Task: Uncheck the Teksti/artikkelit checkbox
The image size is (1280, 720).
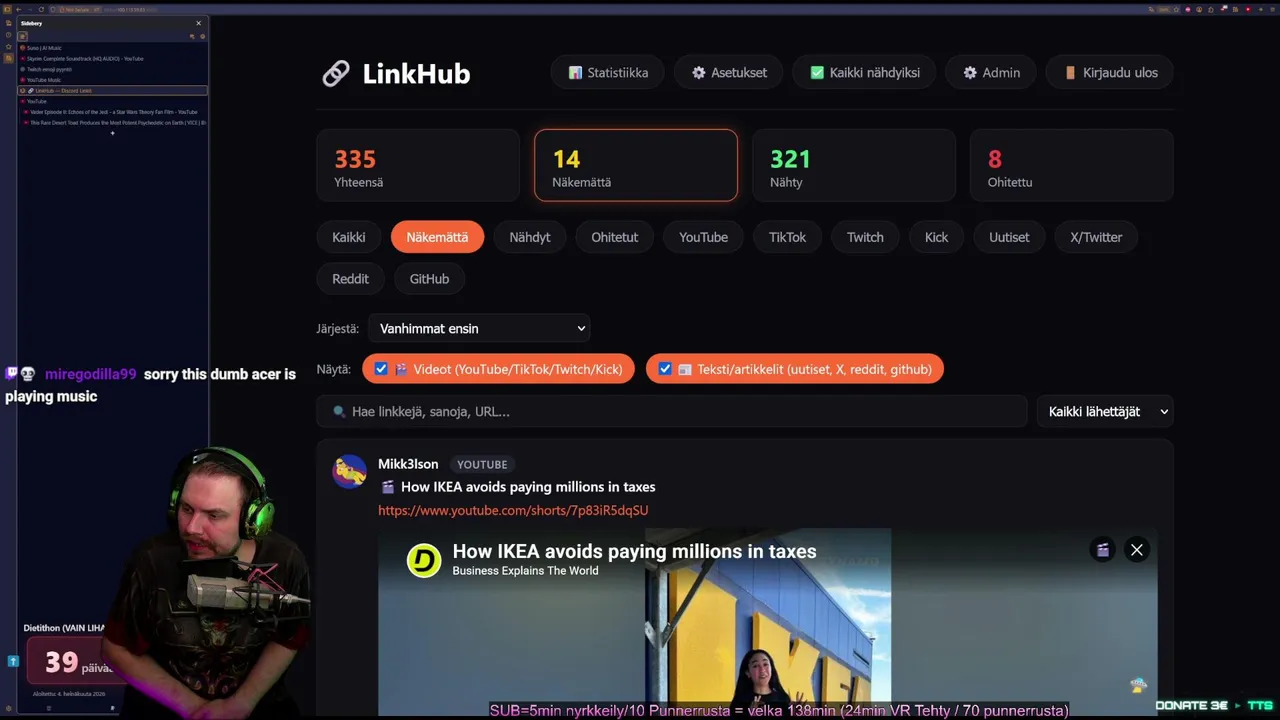Action: (665, 369)
